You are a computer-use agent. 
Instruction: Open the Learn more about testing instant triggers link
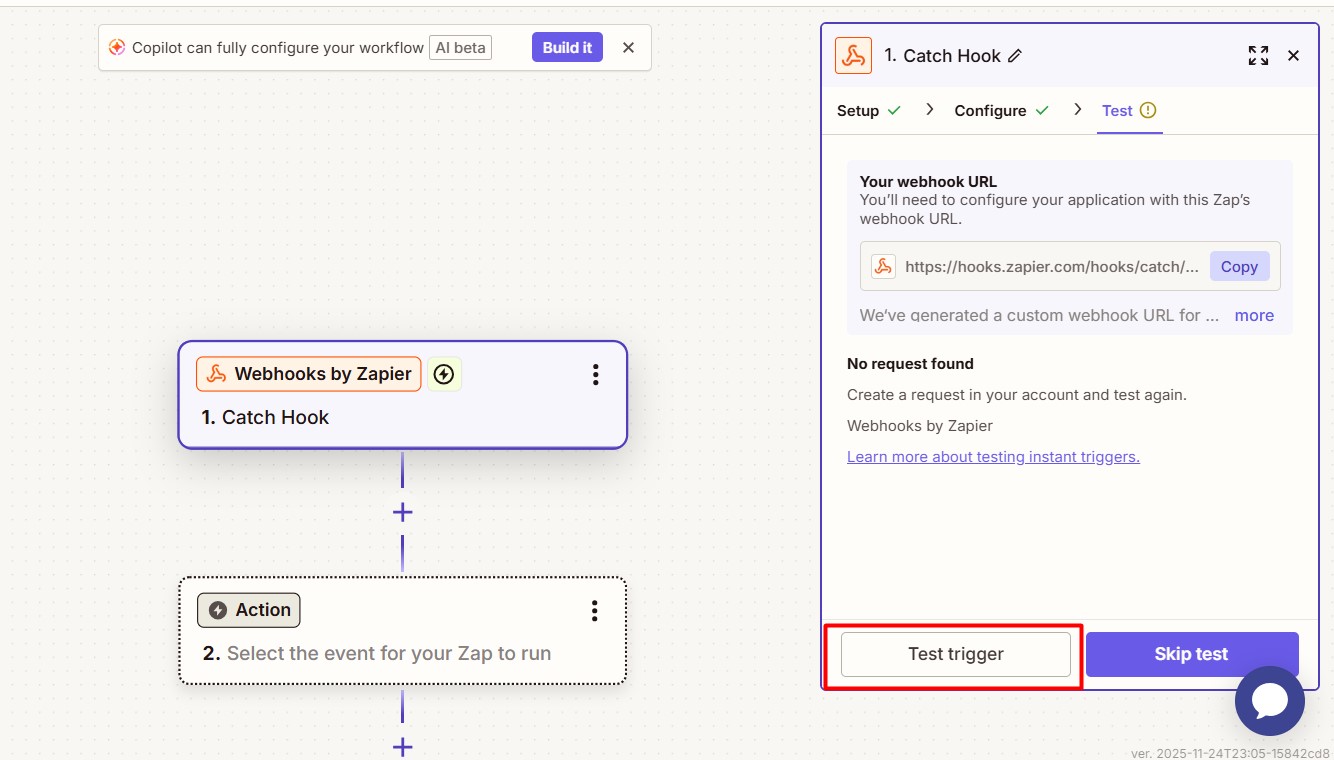pyautogui.click(x=993, y=457)
